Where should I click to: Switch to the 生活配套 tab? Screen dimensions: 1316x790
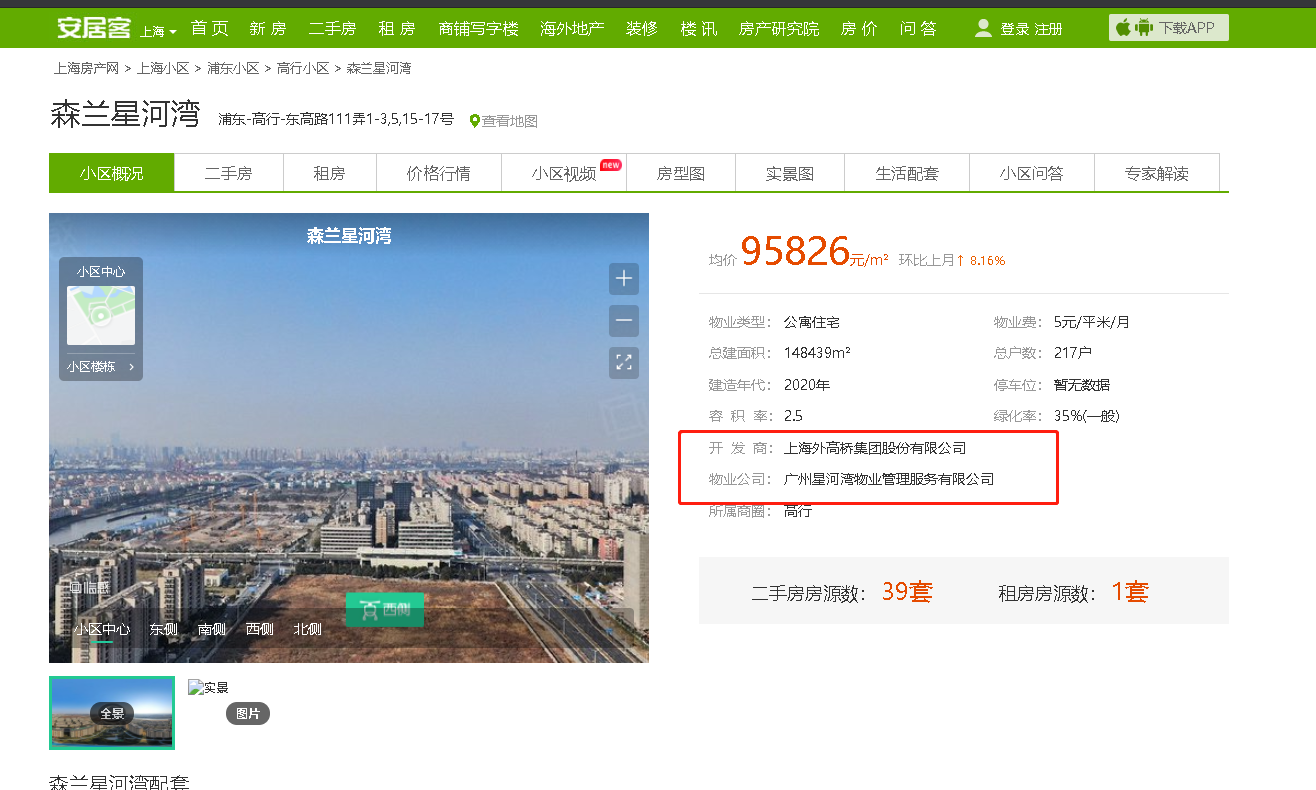[x=907, y=173]
